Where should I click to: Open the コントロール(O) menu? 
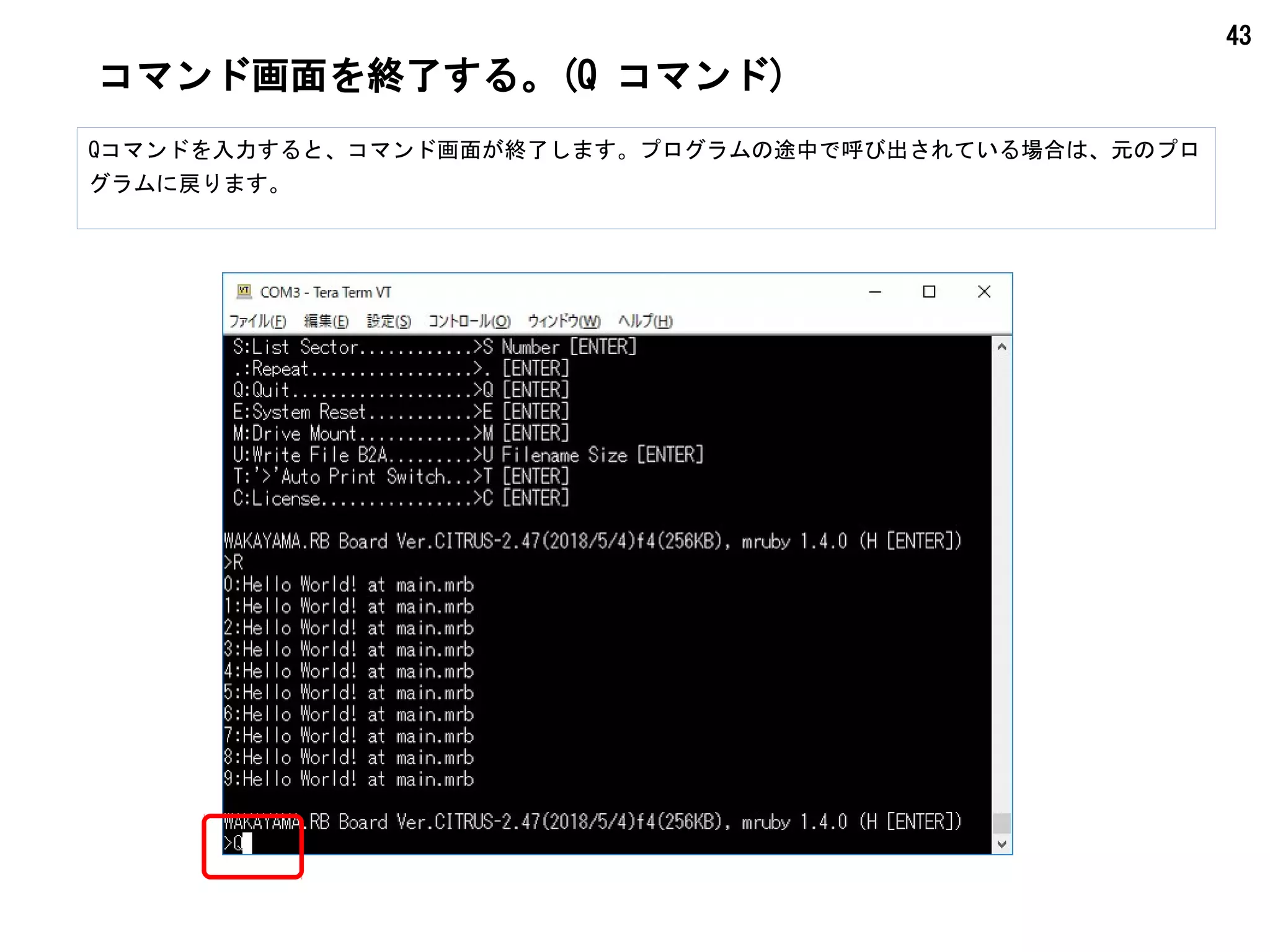[469, 321]
